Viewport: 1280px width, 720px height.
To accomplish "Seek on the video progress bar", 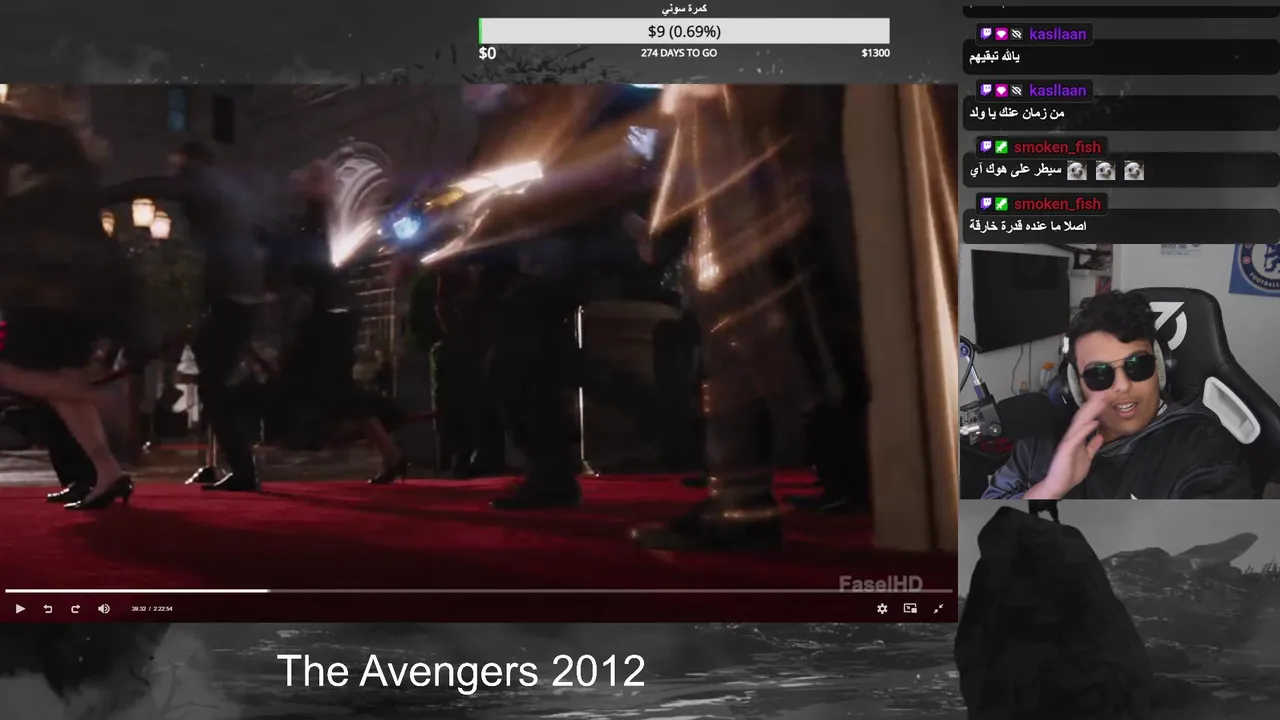I will pyautogui.click(x=478, y=591).
